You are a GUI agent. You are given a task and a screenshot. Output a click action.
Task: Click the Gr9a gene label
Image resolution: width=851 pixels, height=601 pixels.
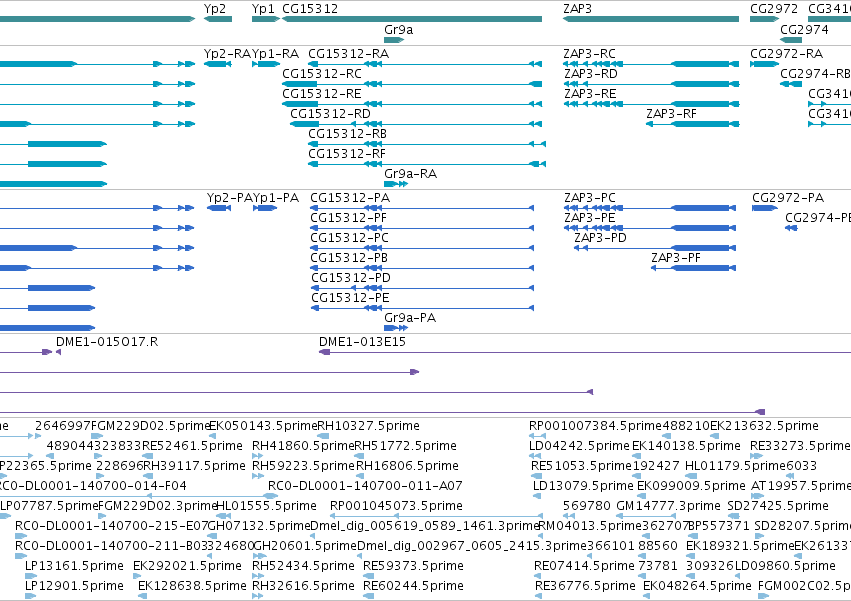tap(398, 29)
